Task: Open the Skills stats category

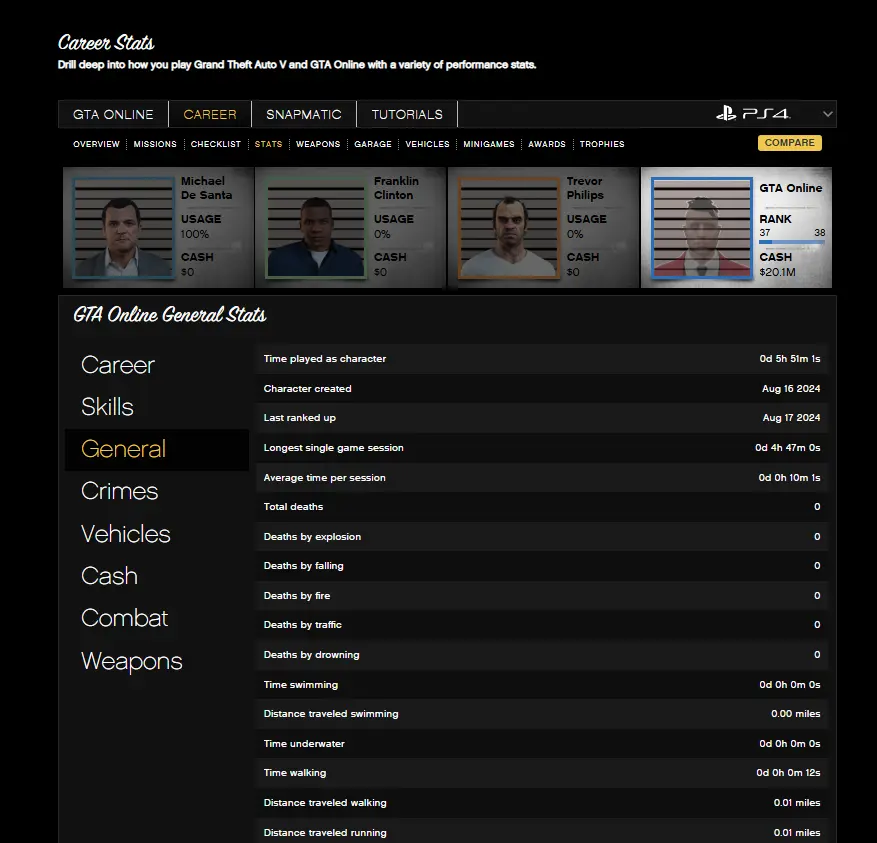Action: (x=107, y=407)
